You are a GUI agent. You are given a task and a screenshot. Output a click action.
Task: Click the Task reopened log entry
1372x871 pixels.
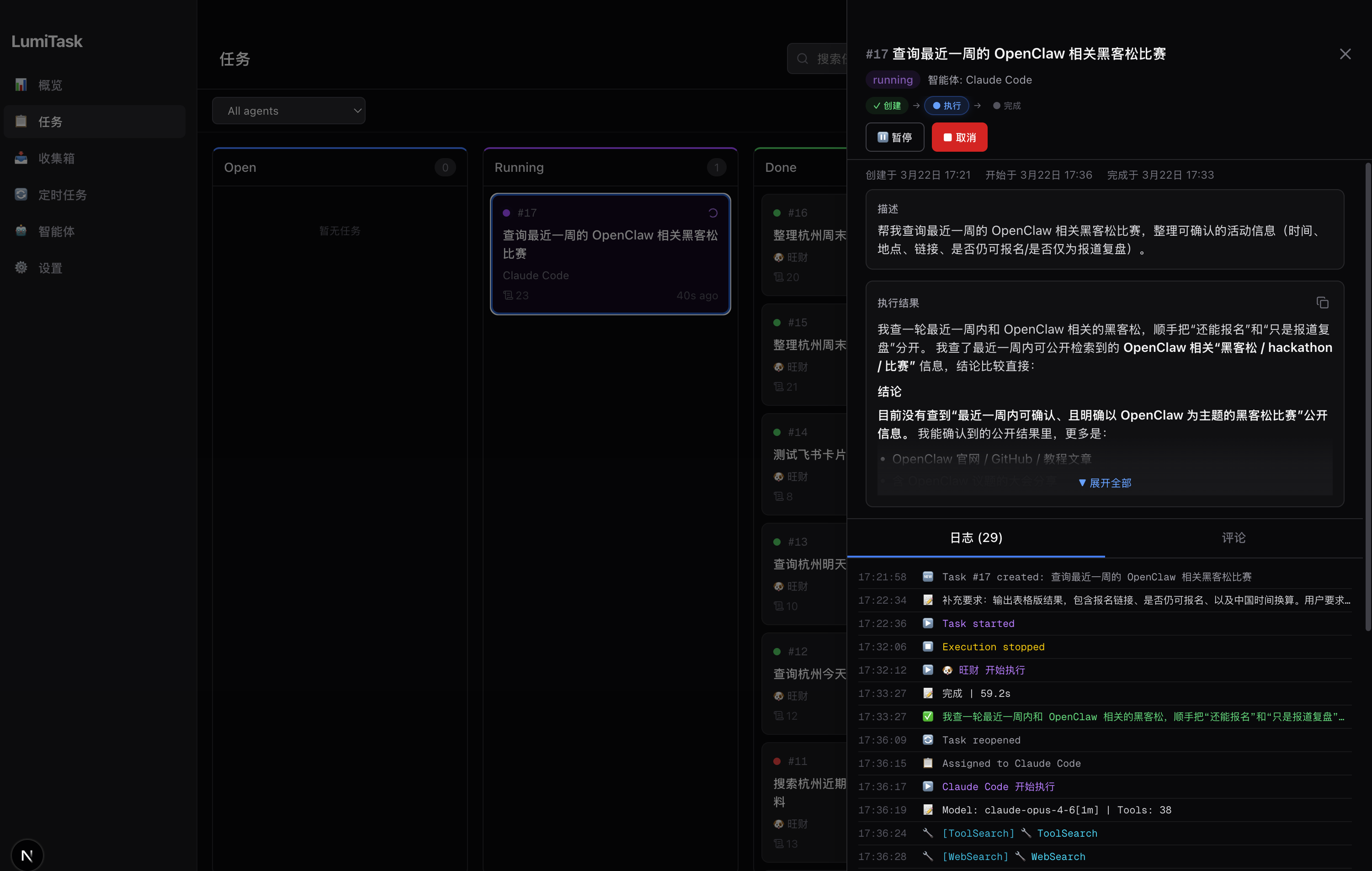pos(1105,740)
